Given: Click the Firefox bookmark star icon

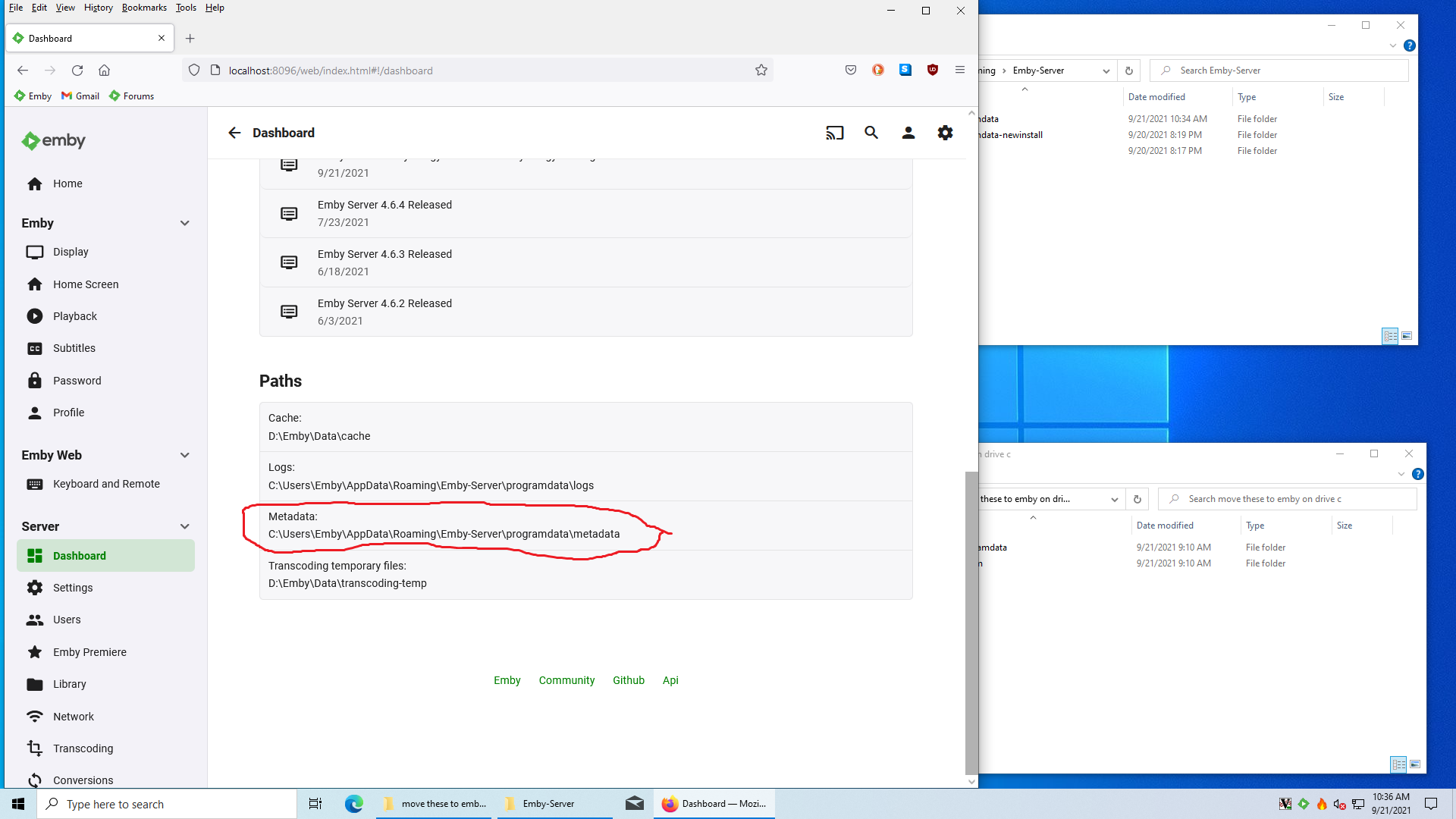Looking at the screenshot, I should pyautogui.click(x=761, y=71).
